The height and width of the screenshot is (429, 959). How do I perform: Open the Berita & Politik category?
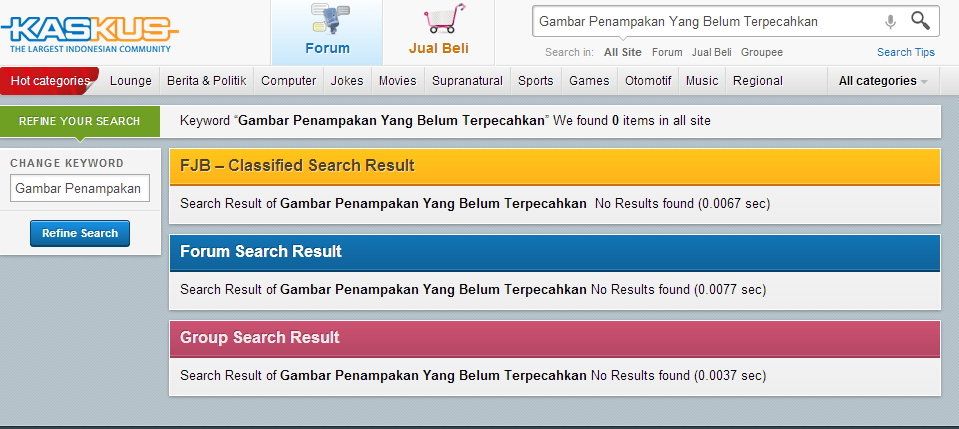(x=207, y=81)
